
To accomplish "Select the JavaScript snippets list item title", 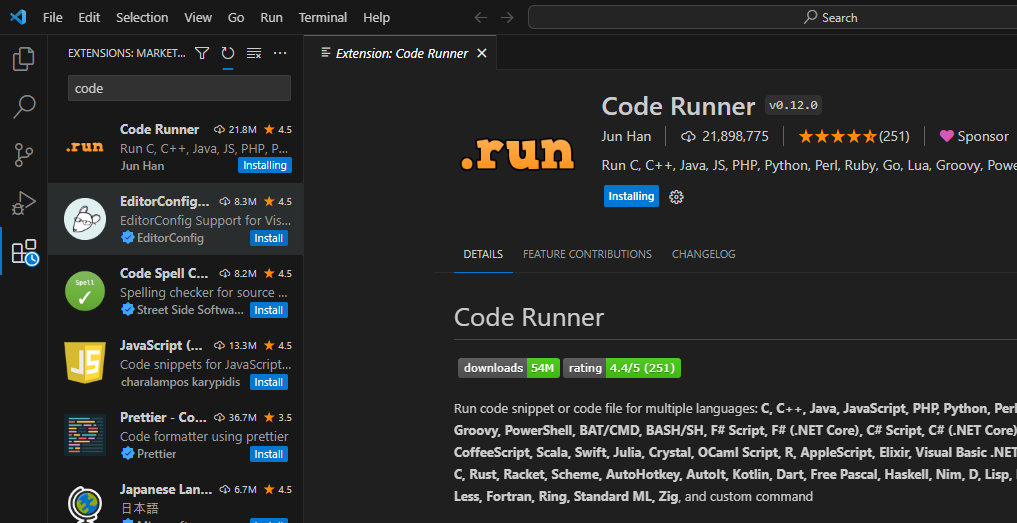I will click(162, 345).
